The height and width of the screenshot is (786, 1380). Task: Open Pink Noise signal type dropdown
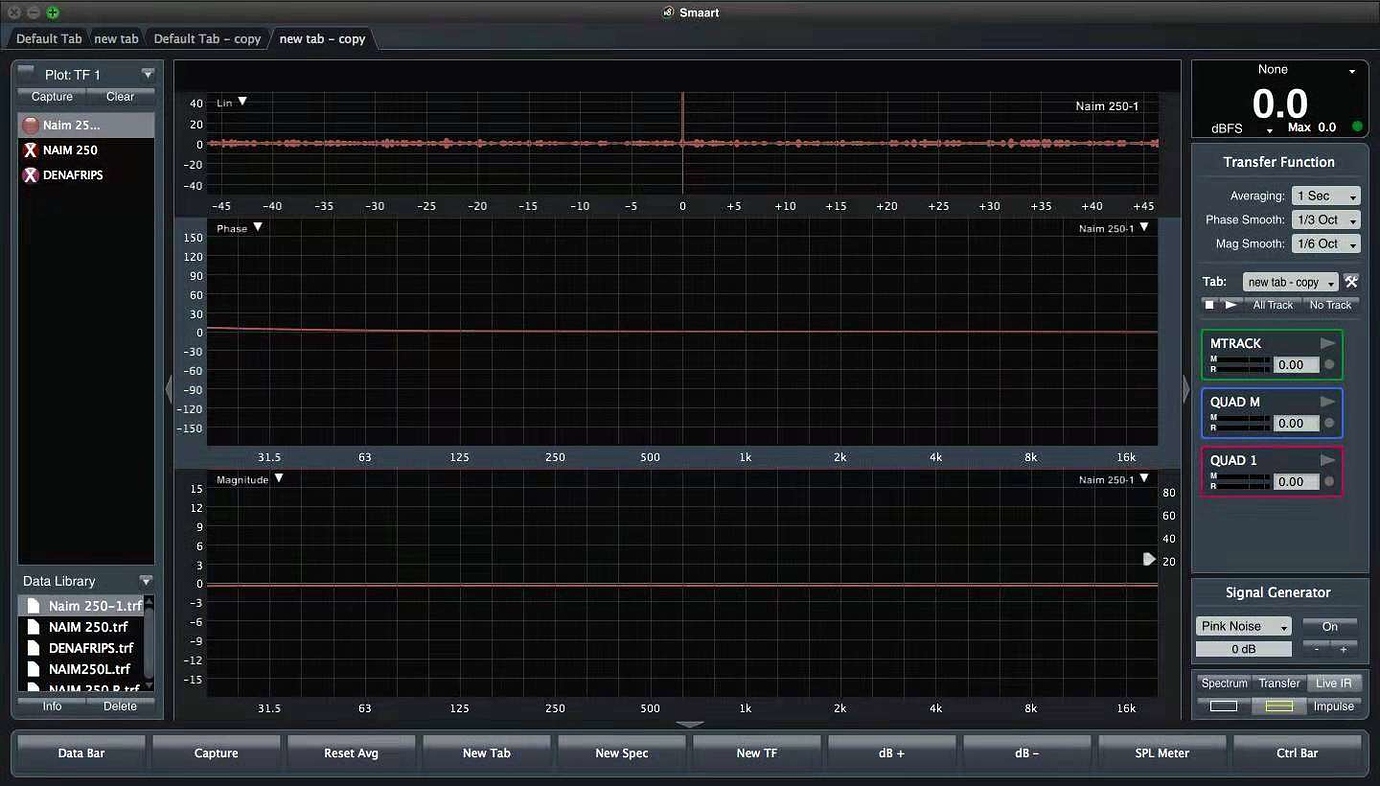pos(1243,626)
